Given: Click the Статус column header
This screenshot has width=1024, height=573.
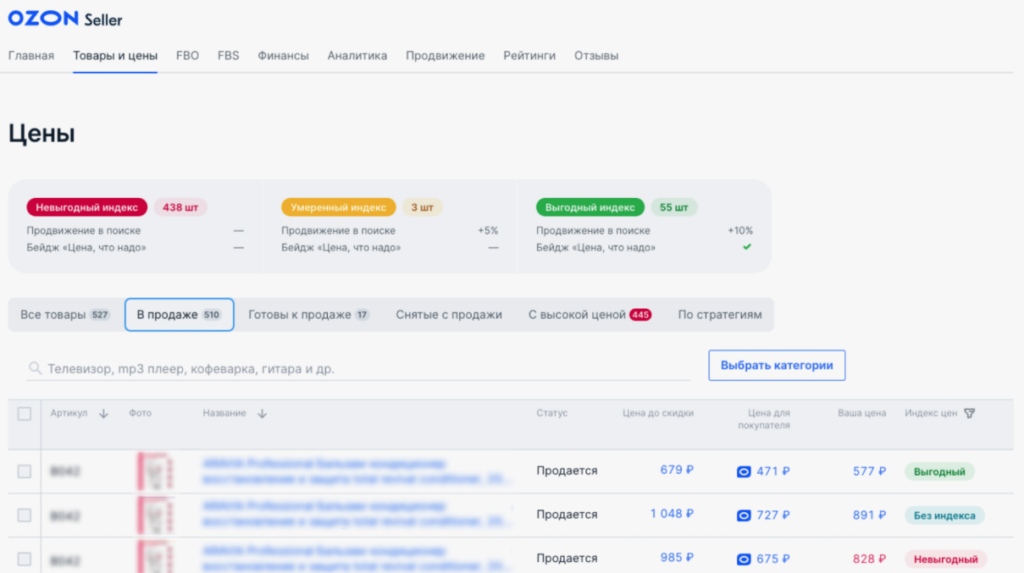Looking at the screenshot, I should 552,413.
